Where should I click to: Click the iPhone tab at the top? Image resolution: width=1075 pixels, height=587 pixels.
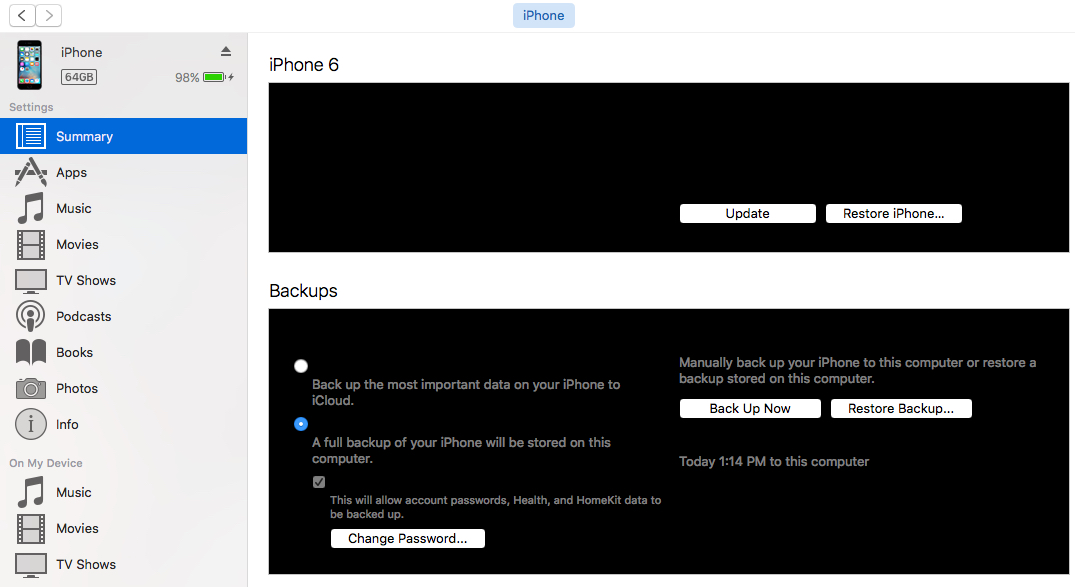coord(544,15)
